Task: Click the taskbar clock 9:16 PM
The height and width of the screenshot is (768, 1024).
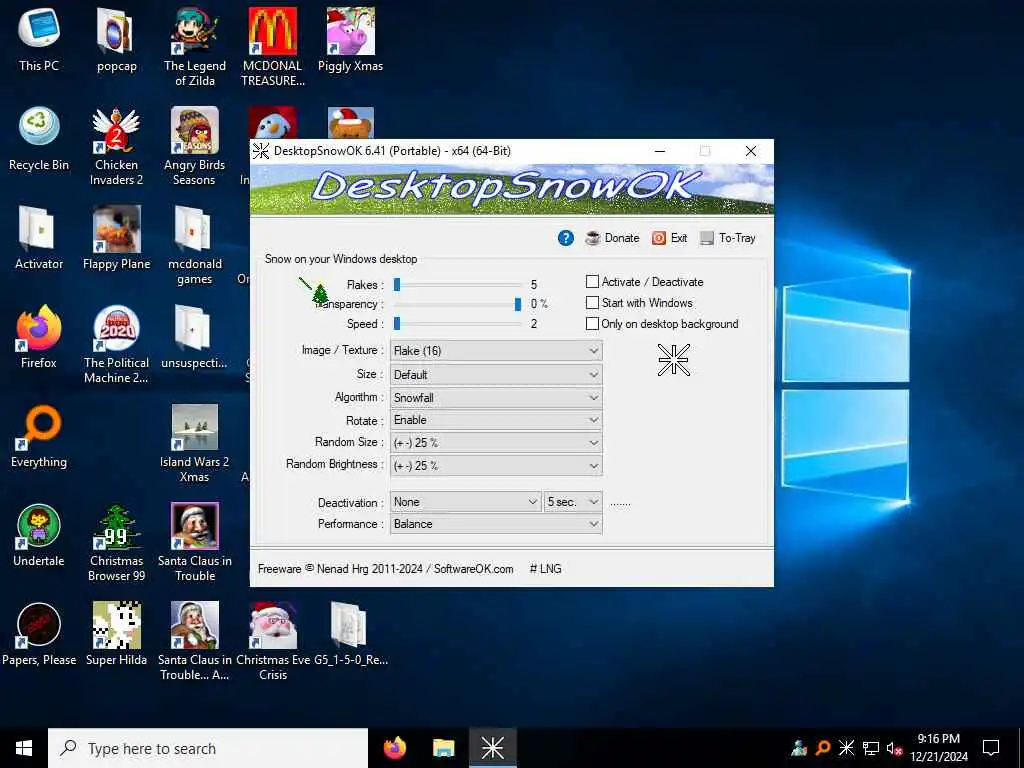Action: pos(938,748)
